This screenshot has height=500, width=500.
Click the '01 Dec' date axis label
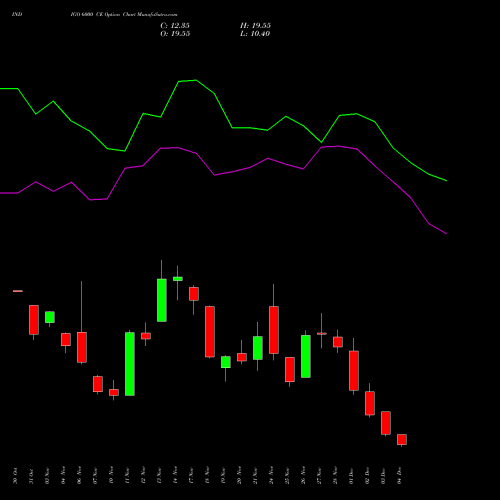tap(351, 476)
